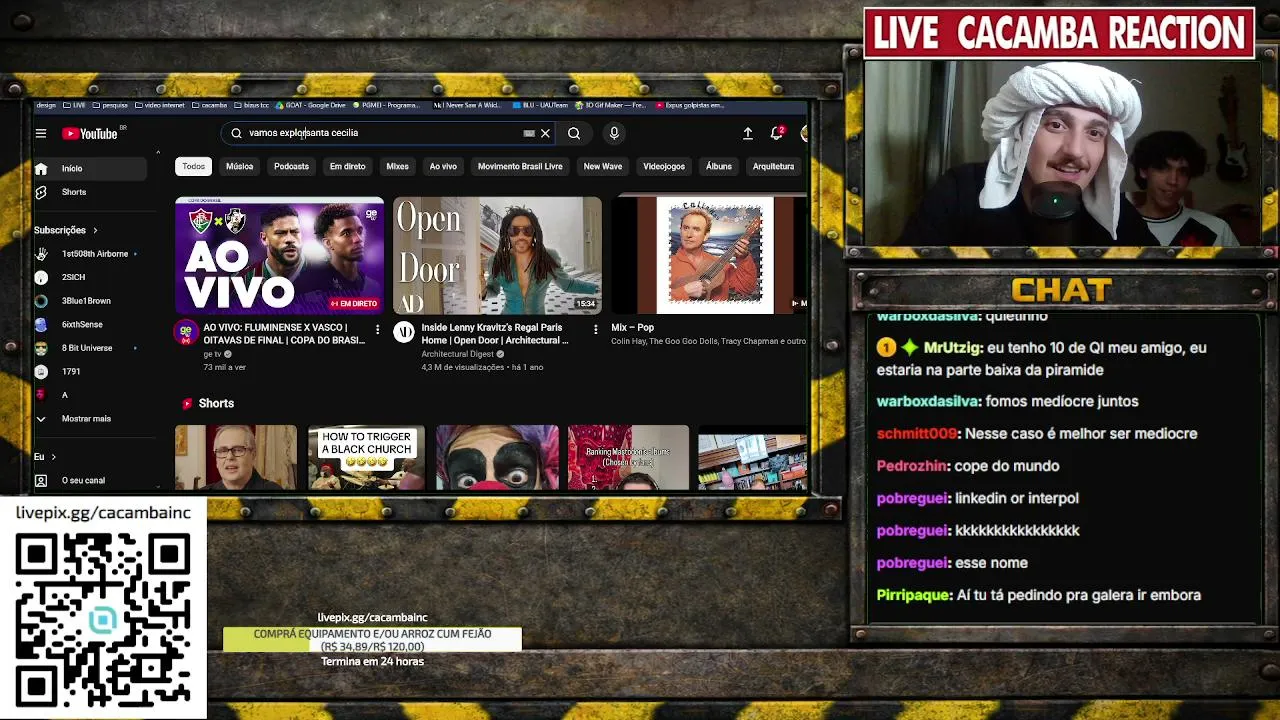
Task: Open the 'ge tv' channel name link
Action: [212, 354]
